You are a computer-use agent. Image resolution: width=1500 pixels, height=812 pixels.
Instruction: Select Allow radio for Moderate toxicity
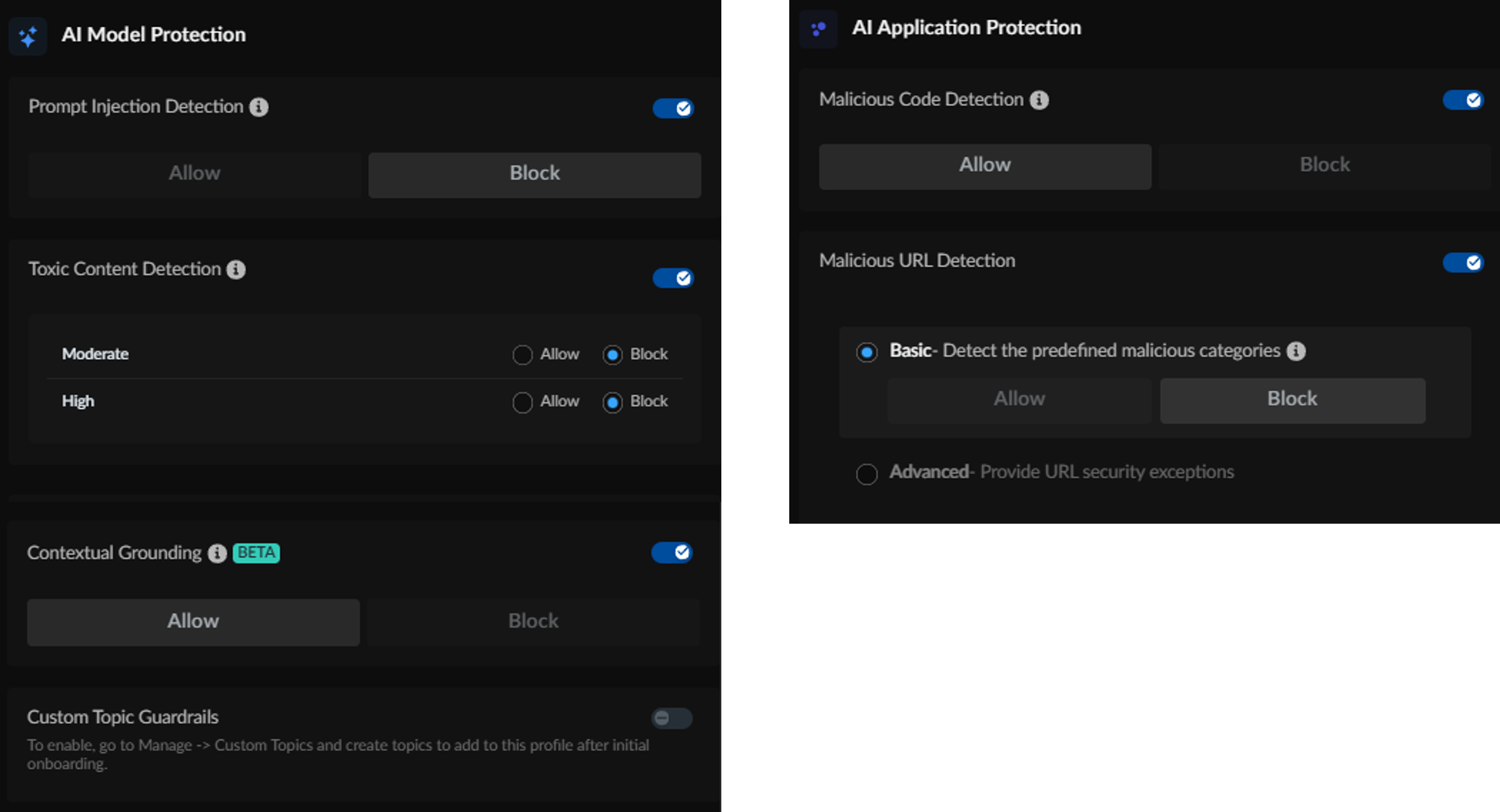click(x=522, y=355)
